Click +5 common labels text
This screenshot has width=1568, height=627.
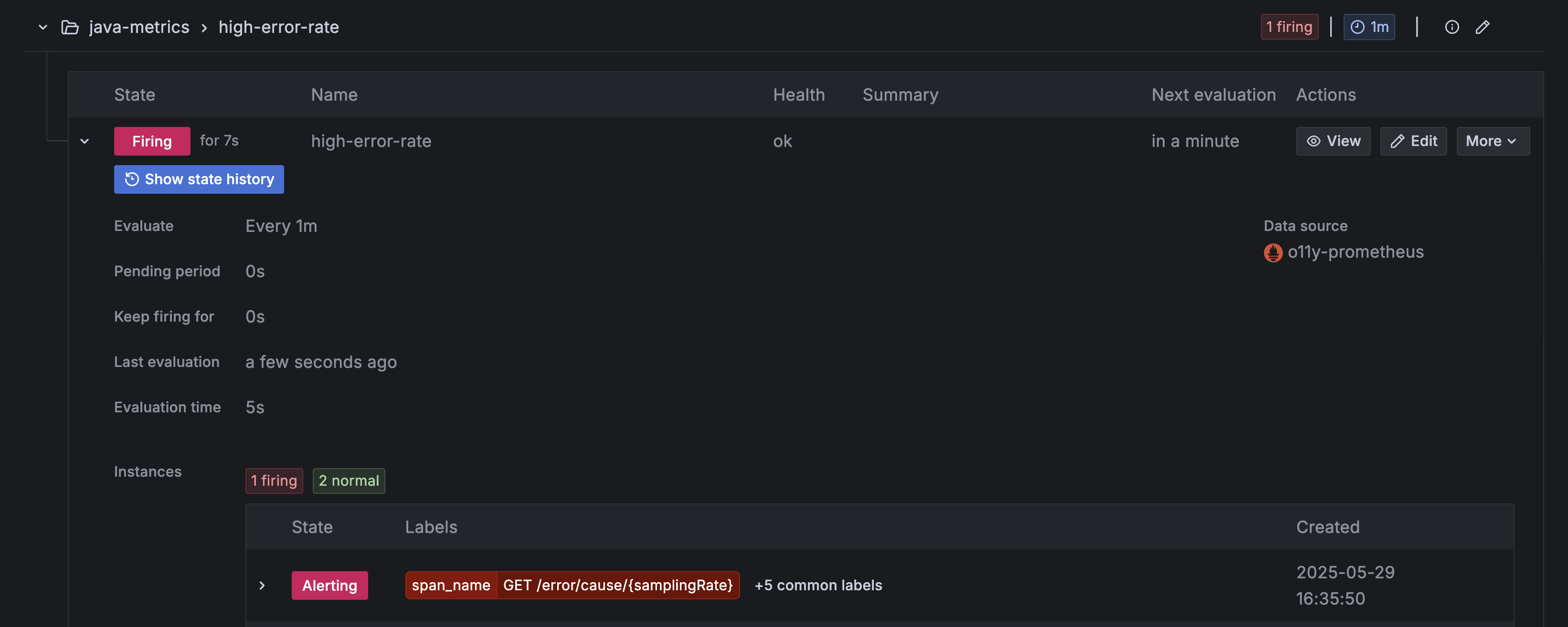[818, 585]
